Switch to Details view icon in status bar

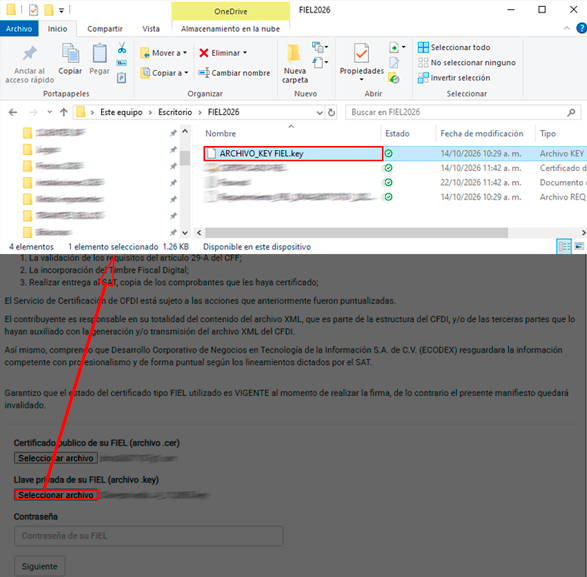pyautogui.click(x=564, y=247)
